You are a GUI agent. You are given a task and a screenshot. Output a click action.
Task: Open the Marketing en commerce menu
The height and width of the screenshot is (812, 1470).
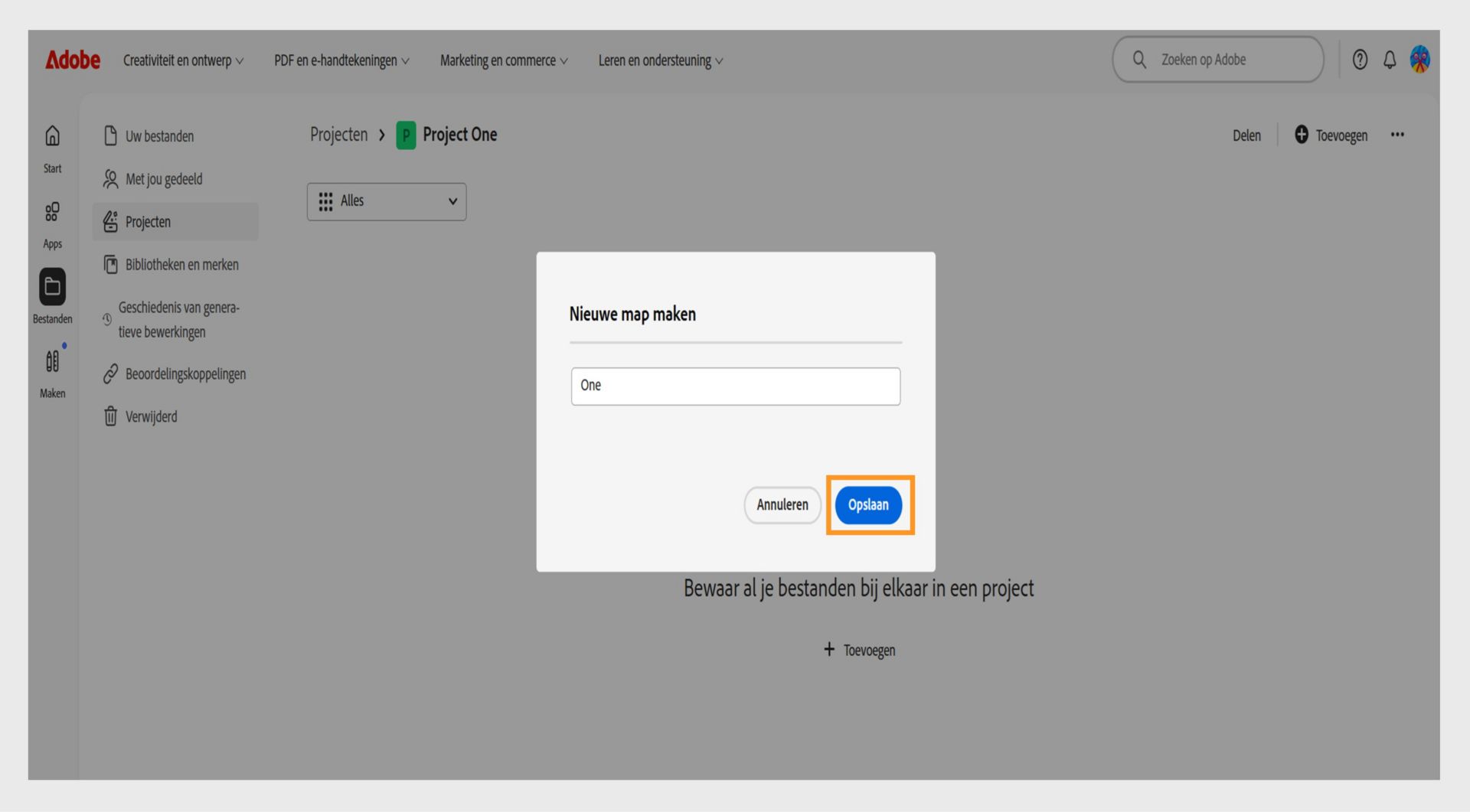(x=503, y=60)
